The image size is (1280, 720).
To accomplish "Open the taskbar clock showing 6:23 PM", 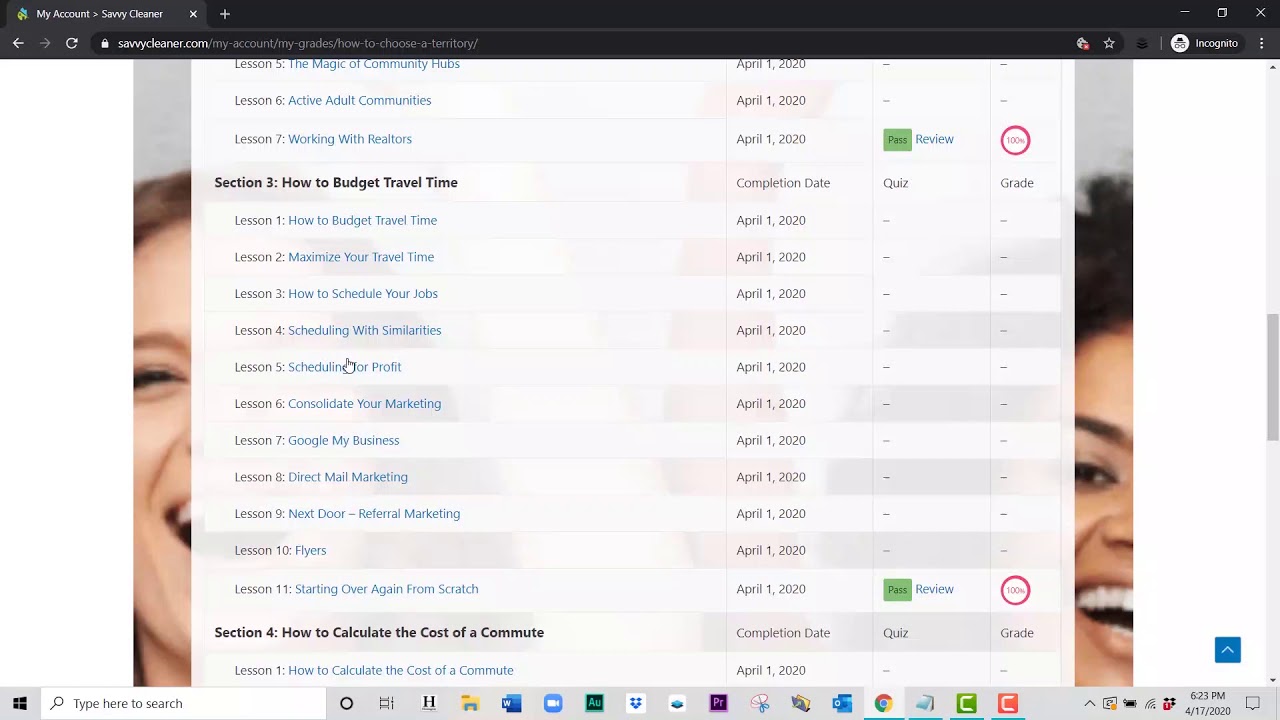I will tap(1207, 703).
